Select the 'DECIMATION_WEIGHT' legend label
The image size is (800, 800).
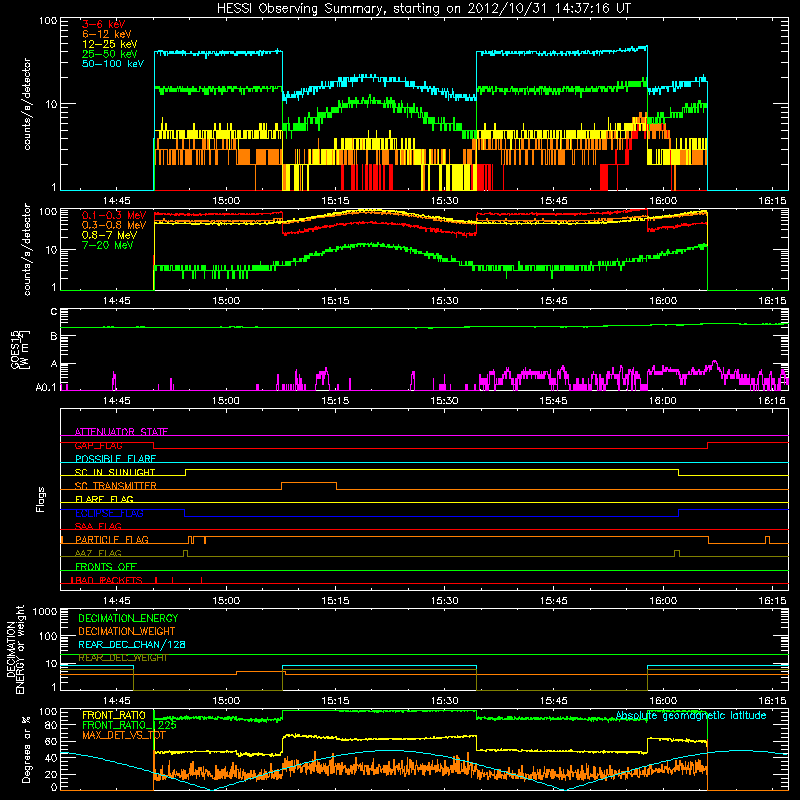(127, 631)
